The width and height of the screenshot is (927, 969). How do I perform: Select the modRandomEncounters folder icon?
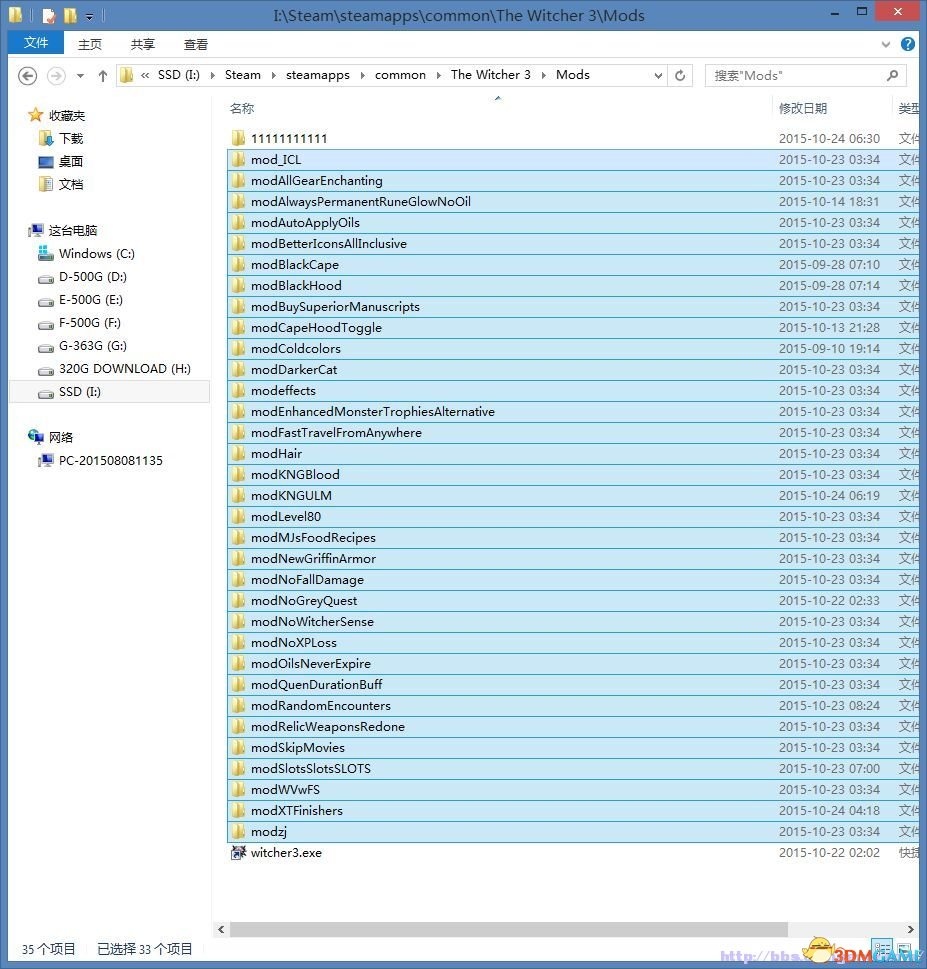(x=238, y=706)
